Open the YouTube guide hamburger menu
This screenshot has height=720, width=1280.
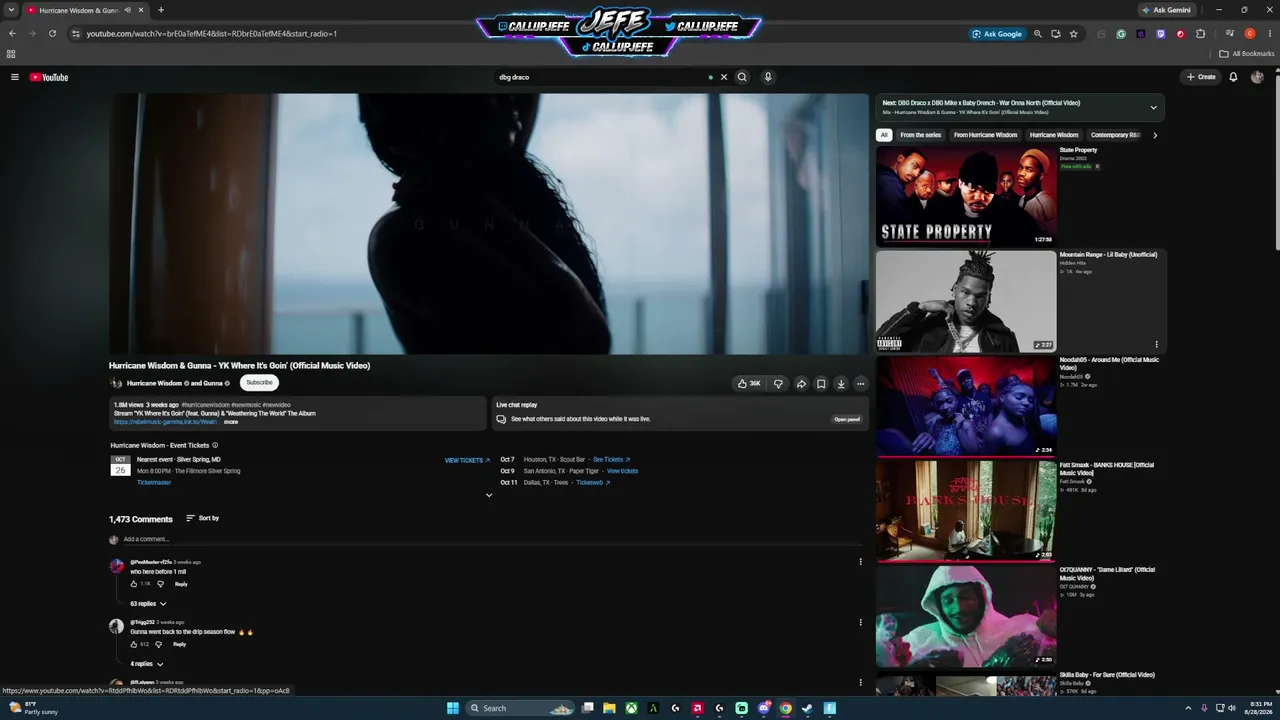15,77
